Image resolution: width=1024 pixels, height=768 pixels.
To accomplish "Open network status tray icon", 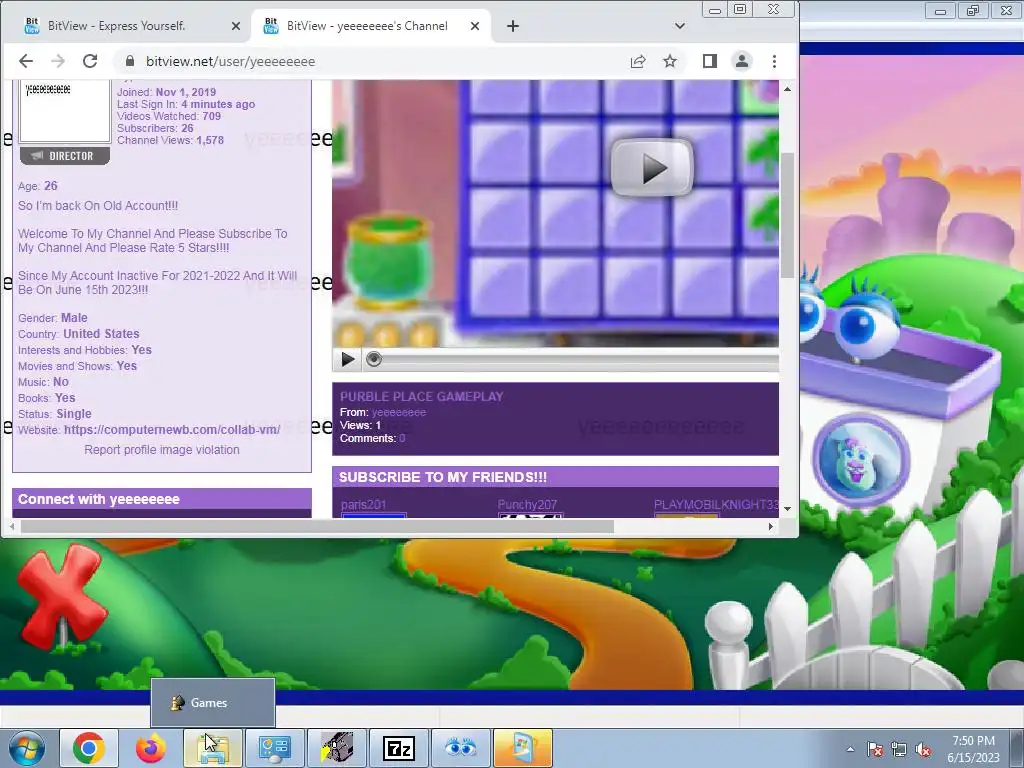I will click(x=899, y=749).
